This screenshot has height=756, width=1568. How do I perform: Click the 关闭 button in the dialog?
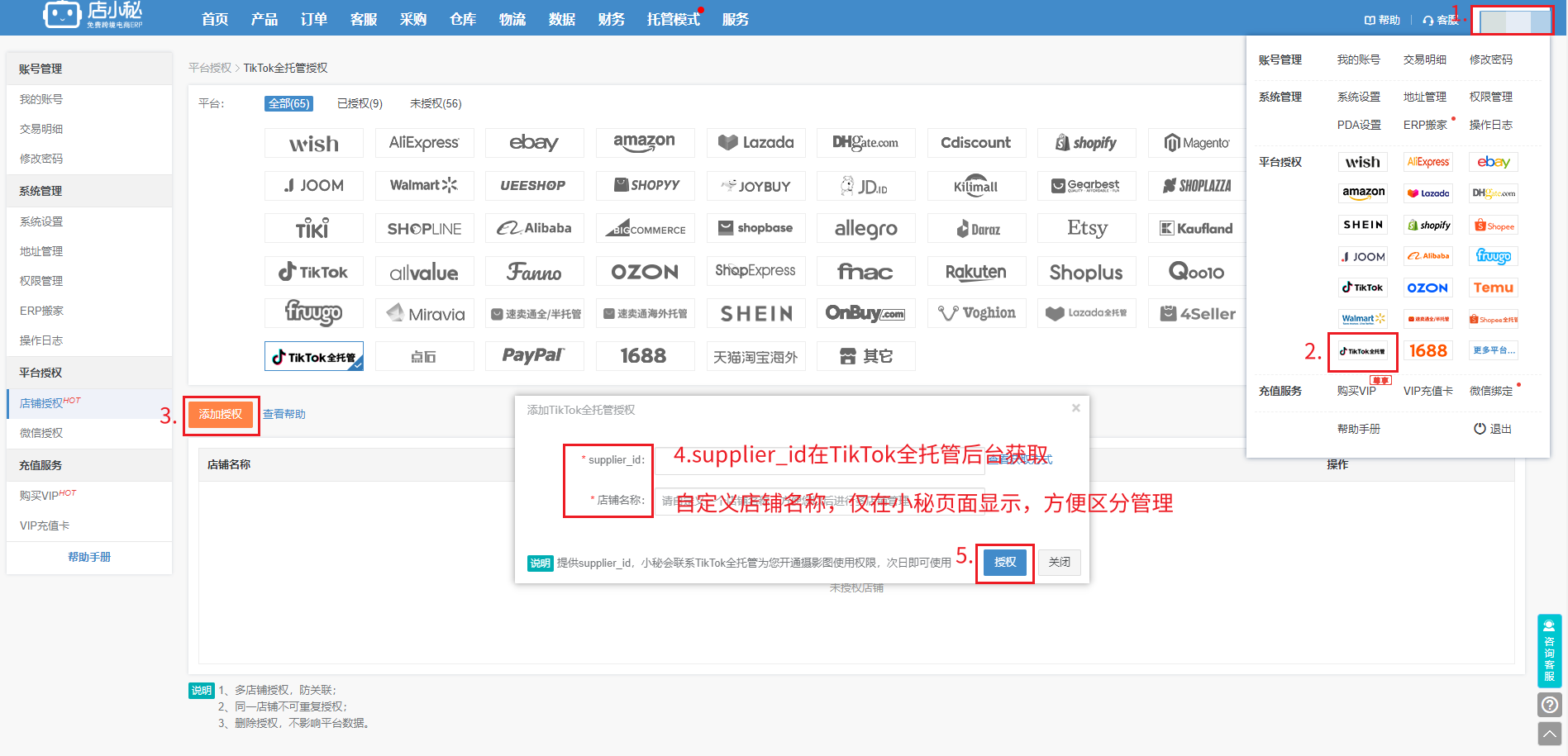(1060, 563)
